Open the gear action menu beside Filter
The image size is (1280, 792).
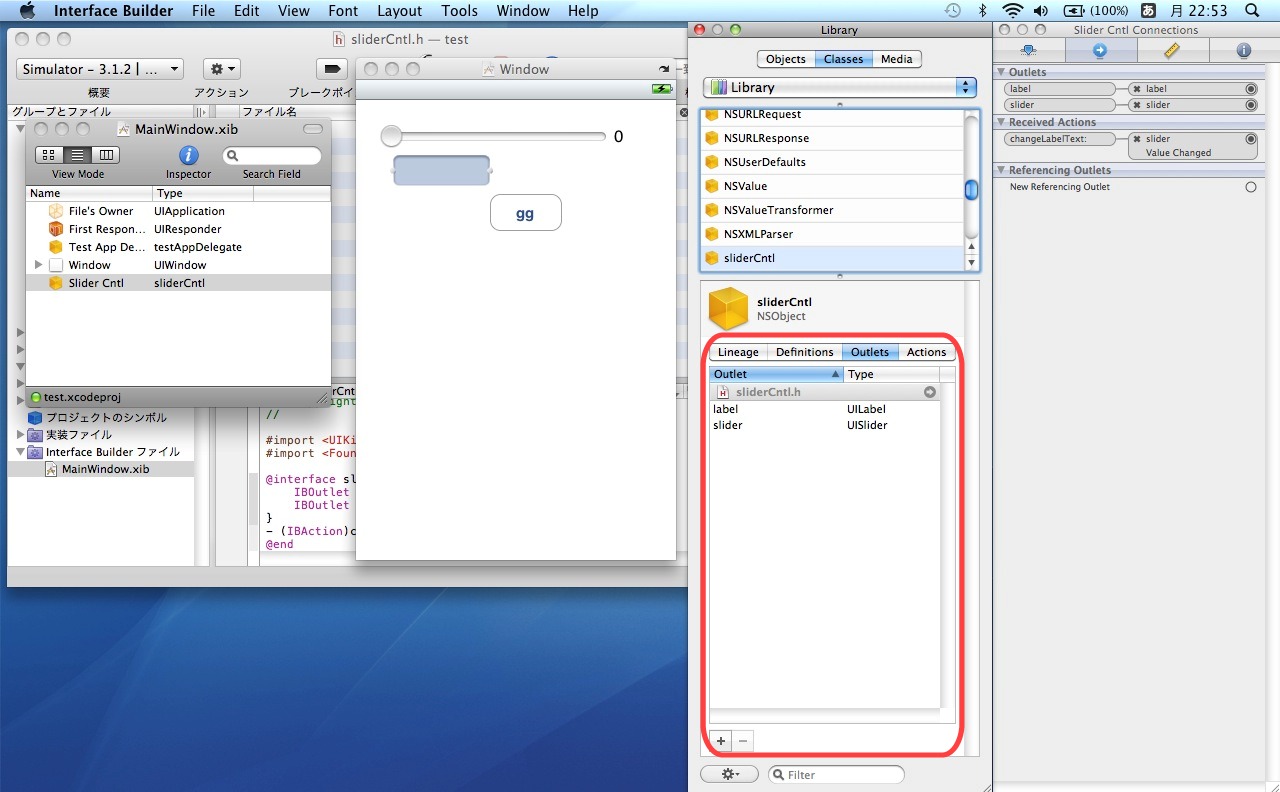tap(730, 774)
